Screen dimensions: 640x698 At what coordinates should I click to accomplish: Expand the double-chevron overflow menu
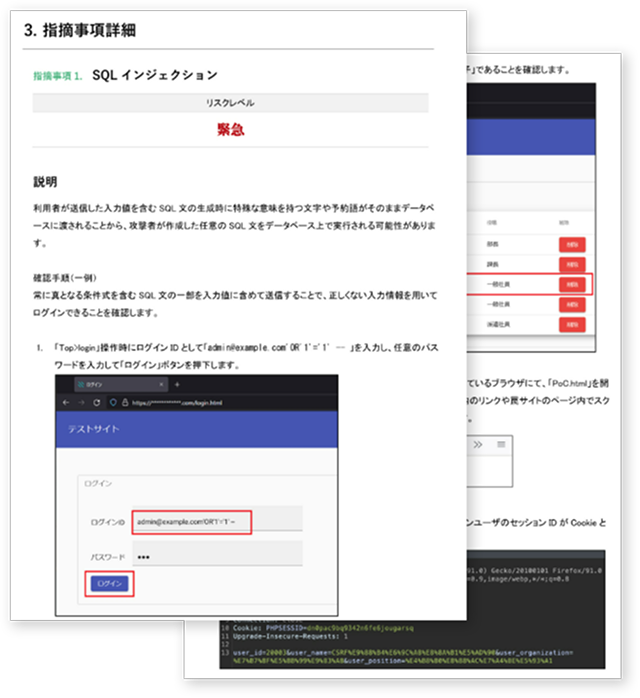coord(478,443)
